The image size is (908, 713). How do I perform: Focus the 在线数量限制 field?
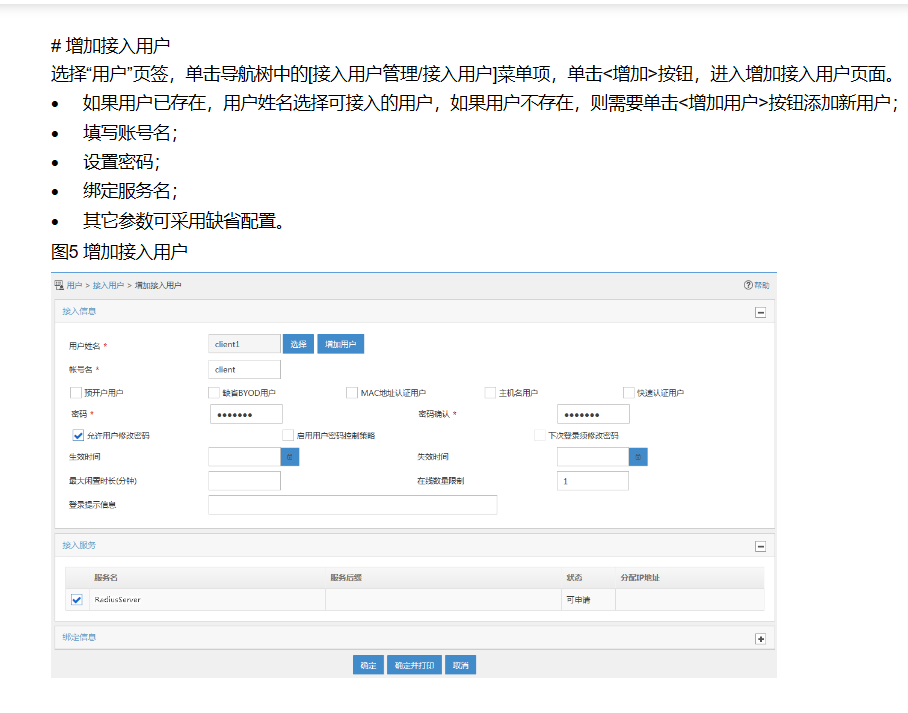tap(593, 481)
